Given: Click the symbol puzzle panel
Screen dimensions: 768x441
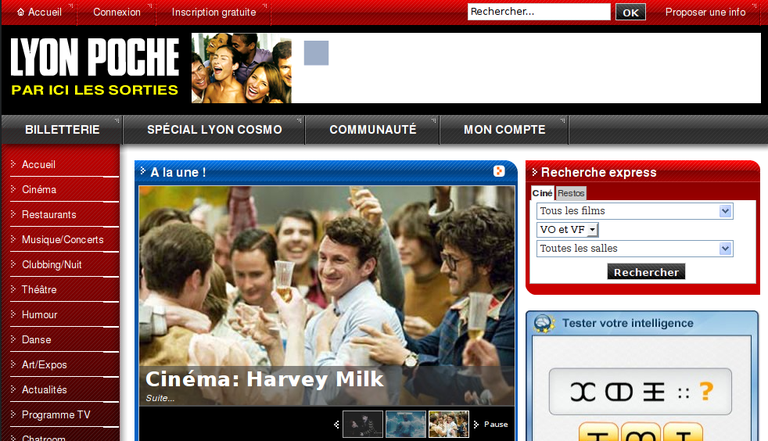Looking at the screenshot, I should 640,392.
